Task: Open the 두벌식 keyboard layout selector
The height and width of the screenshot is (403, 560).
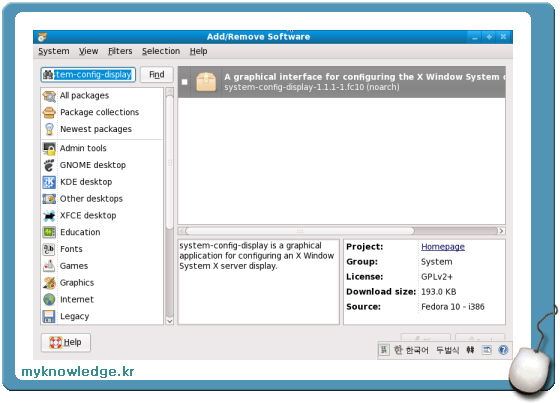Action: [448, 350]
